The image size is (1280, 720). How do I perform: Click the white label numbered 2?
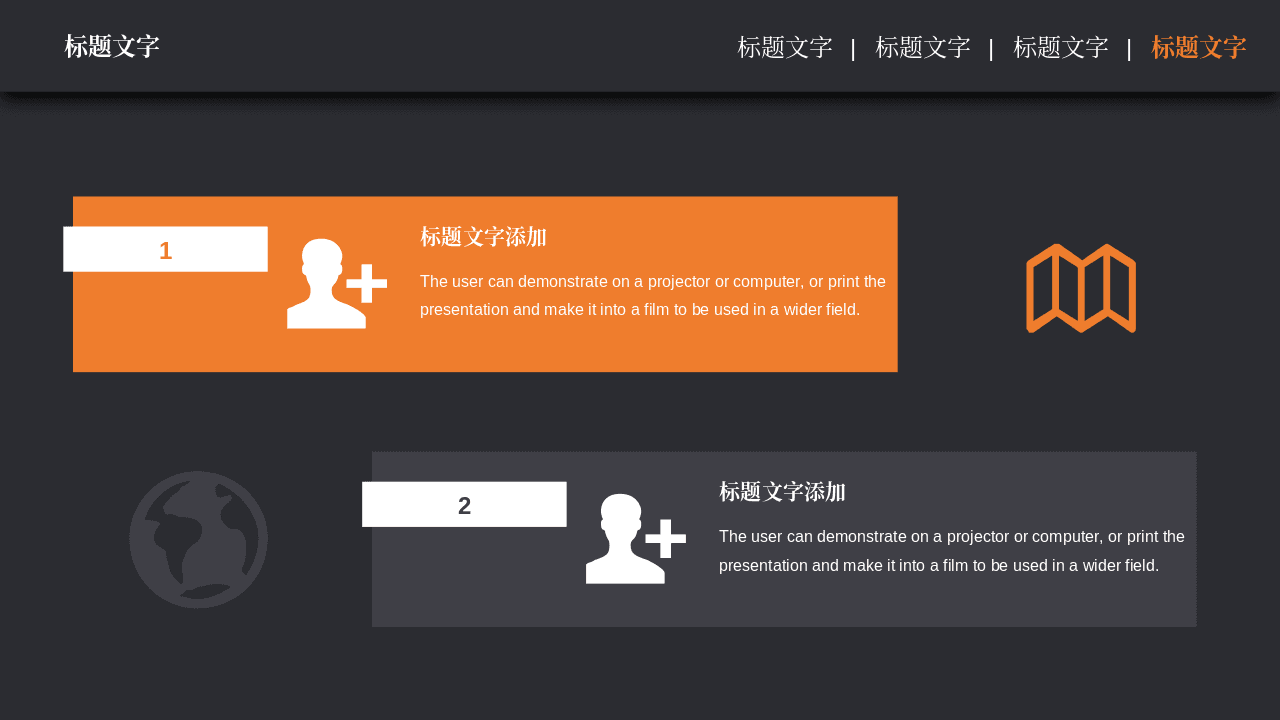coord(464,504)
